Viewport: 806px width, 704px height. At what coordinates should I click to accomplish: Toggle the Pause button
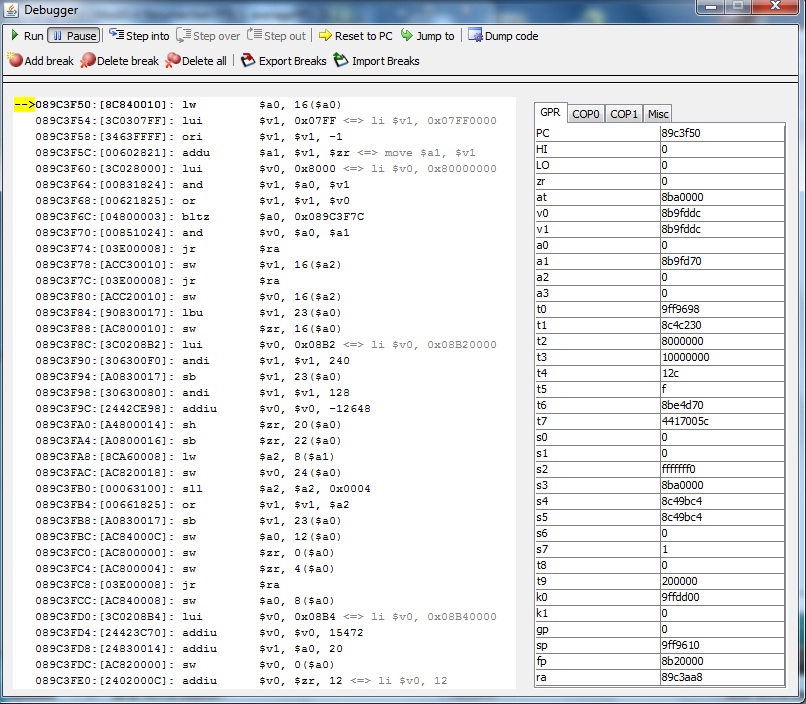[73, 36]
